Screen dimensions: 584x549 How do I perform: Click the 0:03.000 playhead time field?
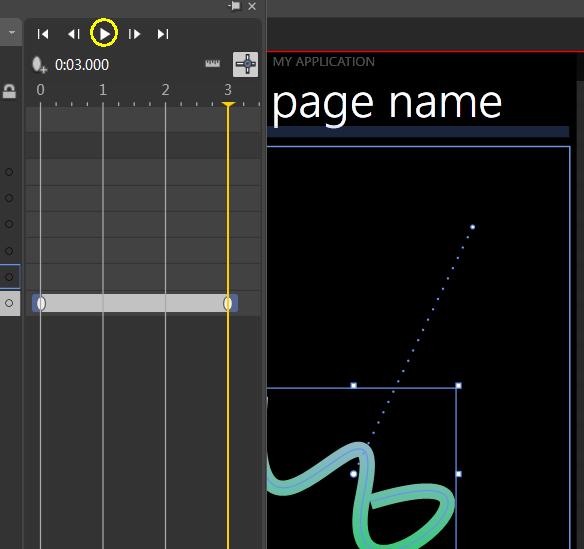82,65
